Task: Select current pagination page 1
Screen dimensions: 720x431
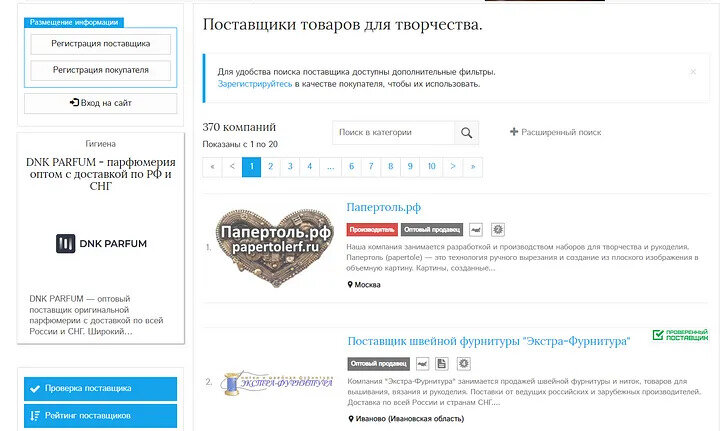Action: click(251, 167)
